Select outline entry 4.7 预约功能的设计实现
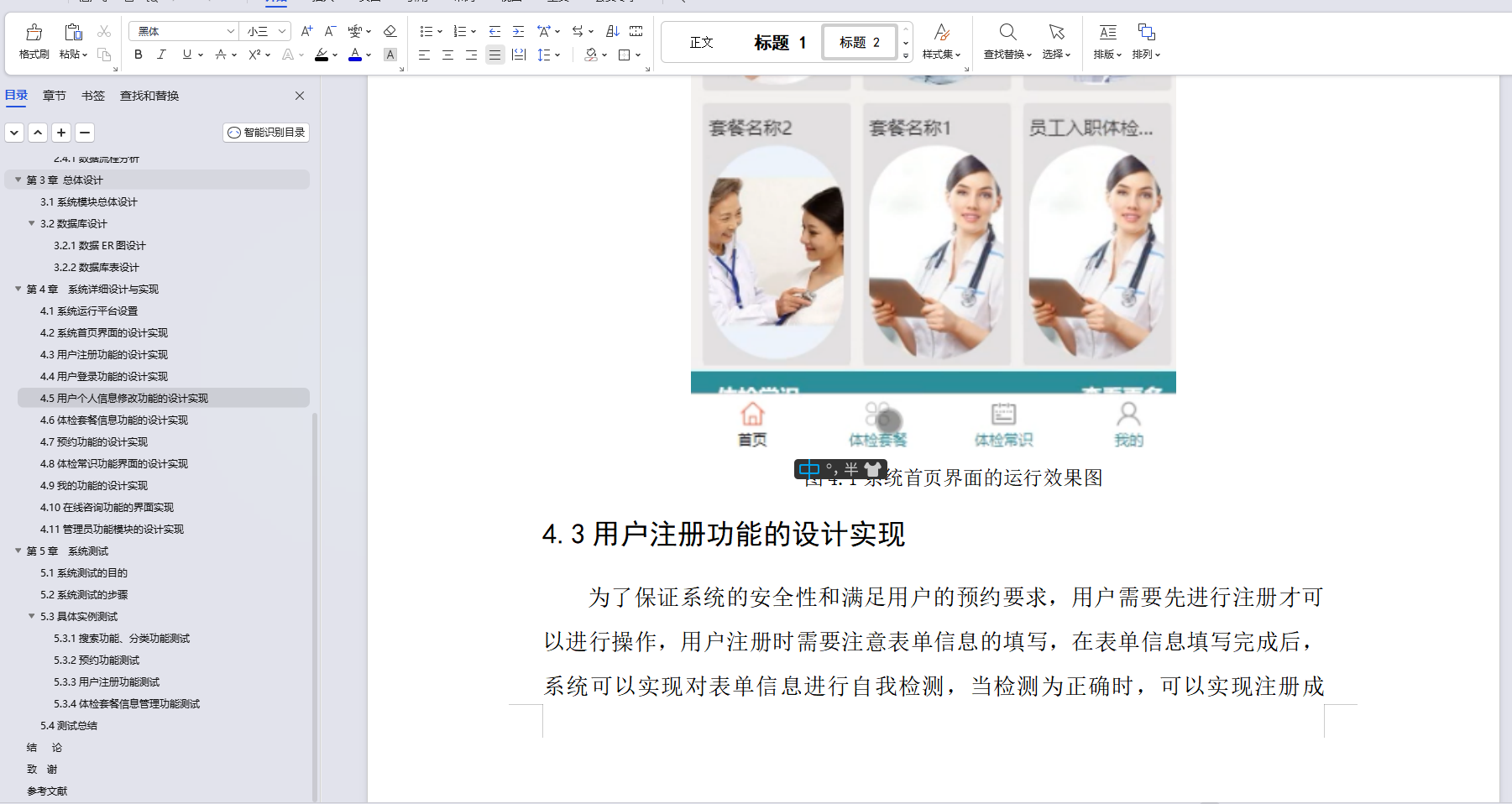The height and width of the screenshot is (804, 1512). (x=94, y=441)
